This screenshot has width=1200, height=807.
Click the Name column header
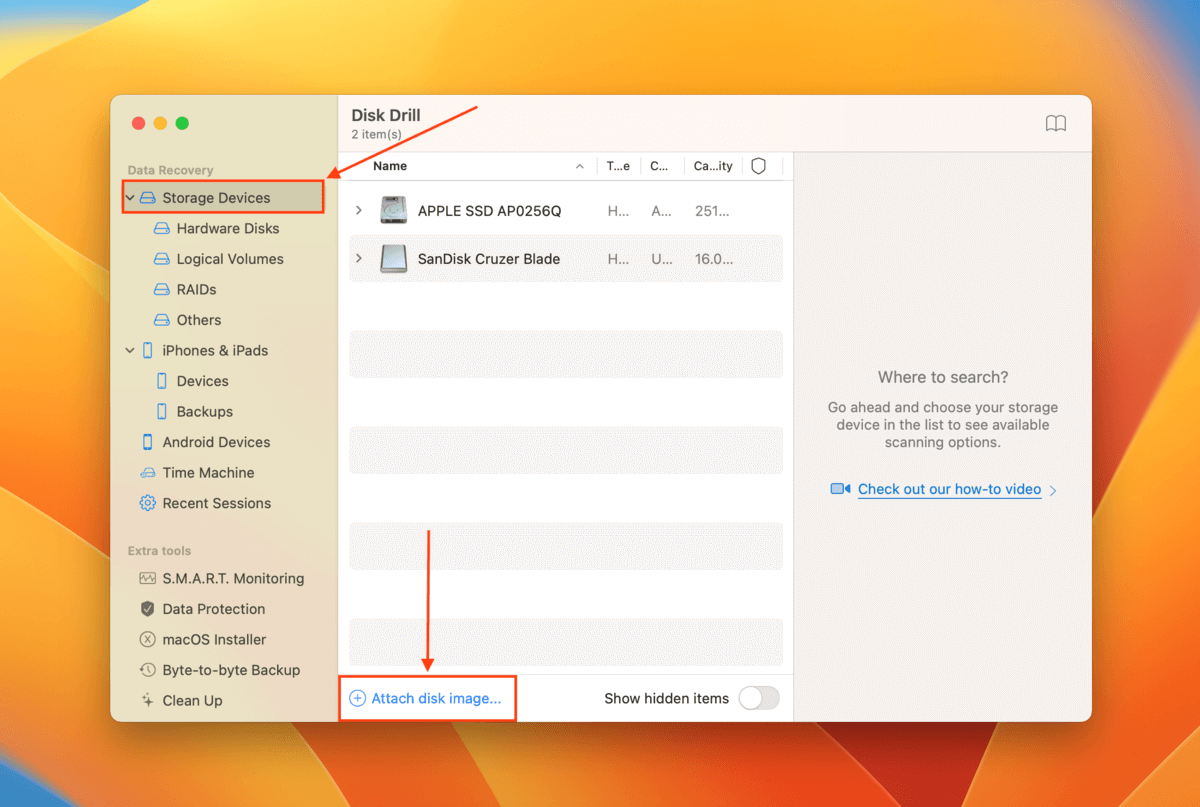390,166
